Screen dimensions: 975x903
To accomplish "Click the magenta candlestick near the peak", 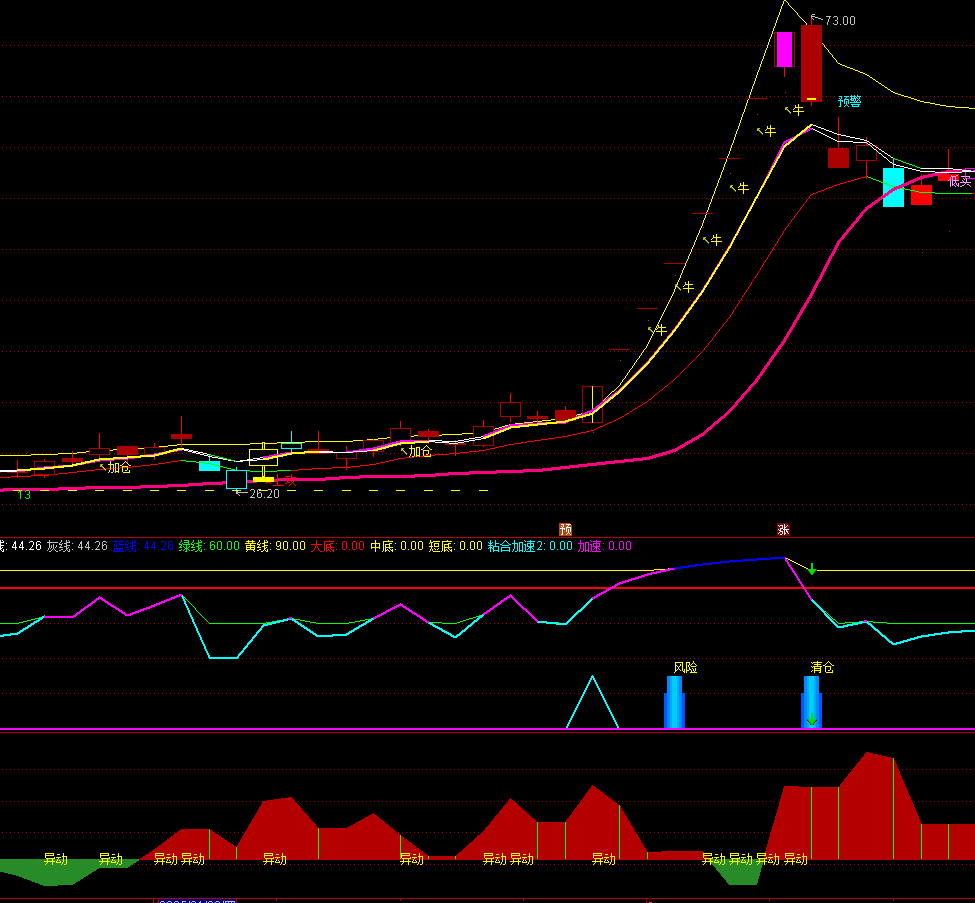I will click(x=784, y=50).
